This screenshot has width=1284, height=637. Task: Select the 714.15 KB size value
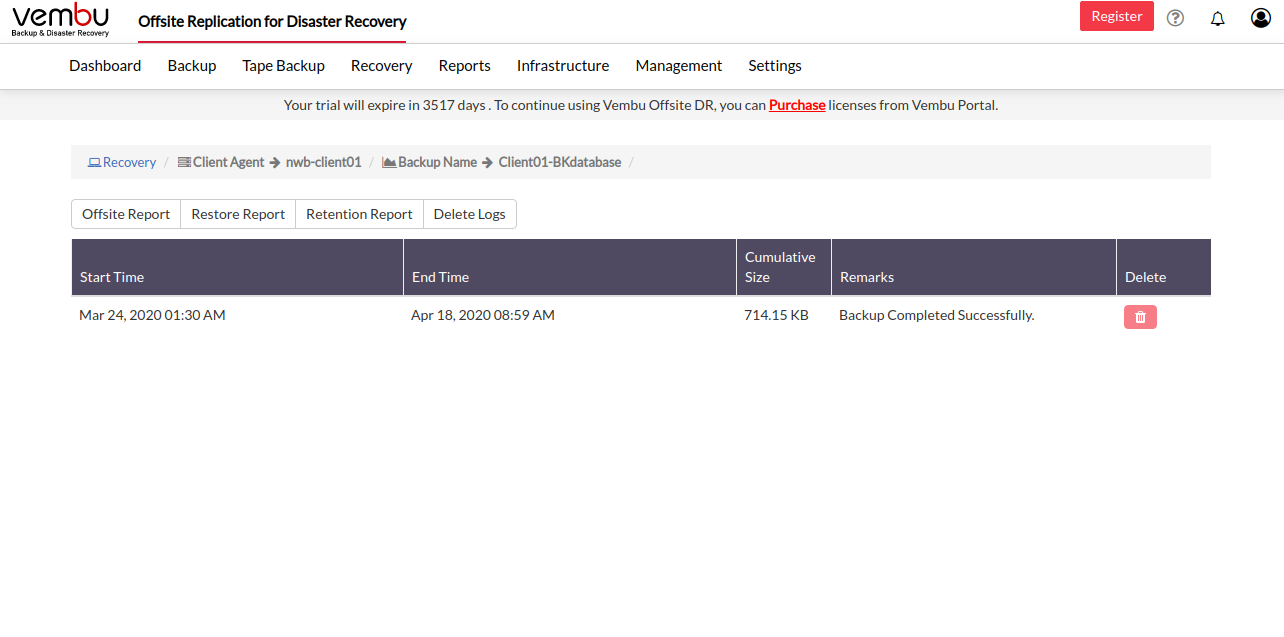tap(776, 315)
